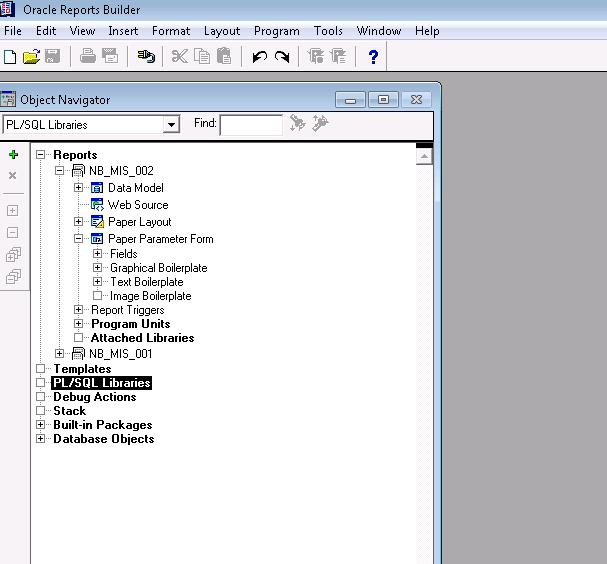Screen dimensions: 607x564
Task: Click the Web Source node icon
Action: coord(97,205)
